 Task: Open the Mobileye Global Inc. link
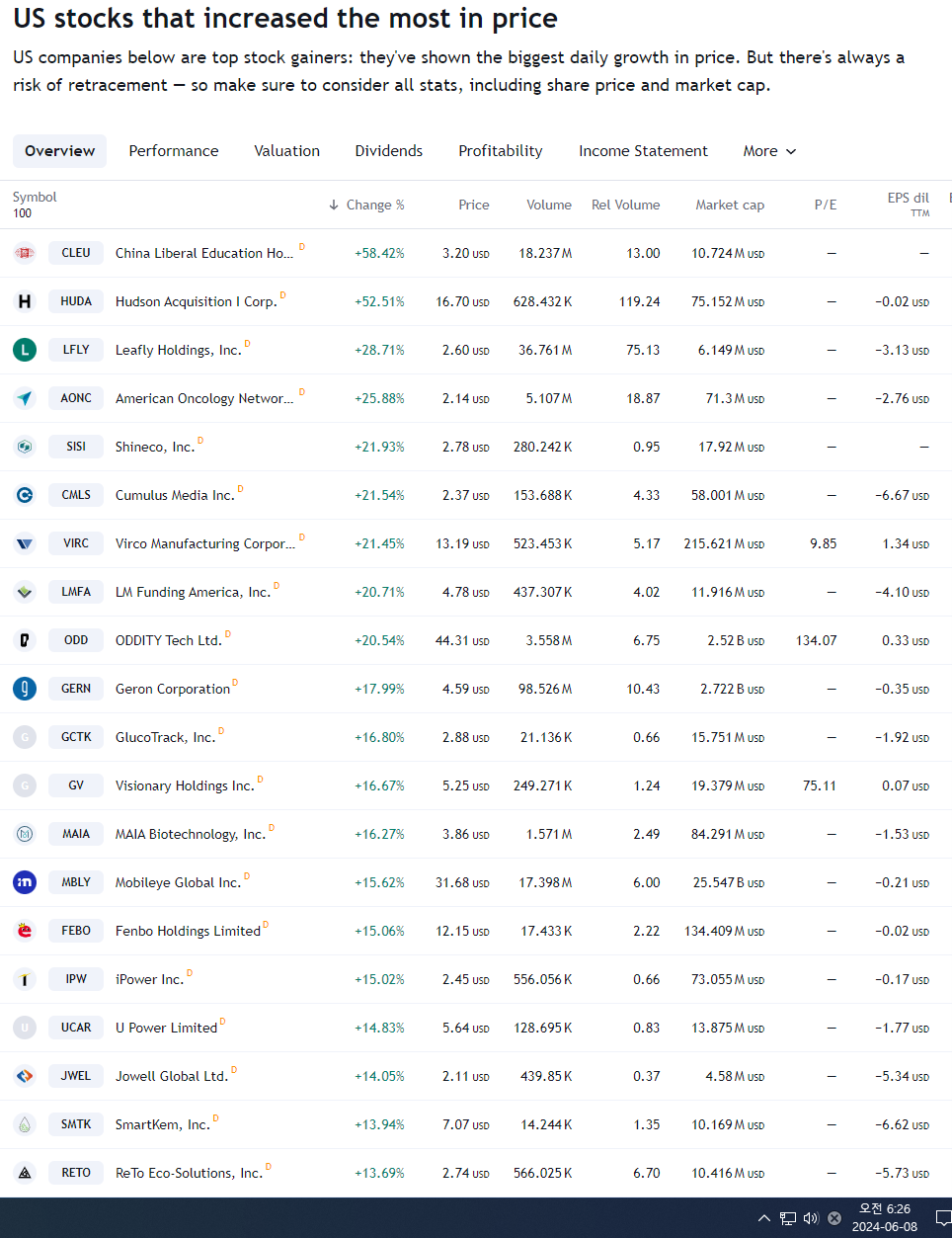coord(178,882)
